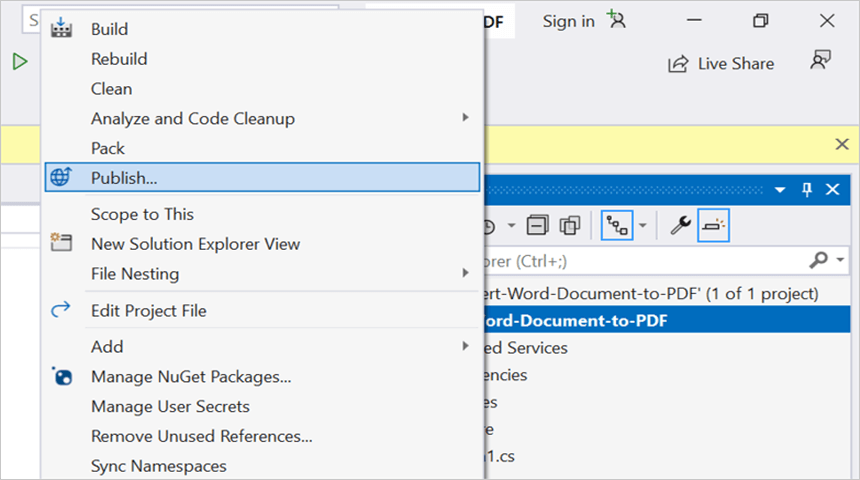Open the Analyze and Code Cleanup submenu

262,118
